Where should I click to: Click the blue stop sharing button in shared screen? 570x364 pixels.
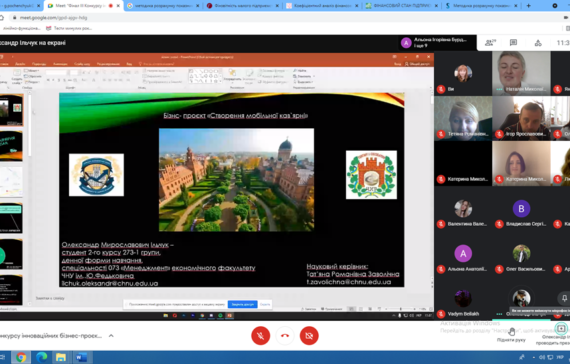tap(242, 304)
